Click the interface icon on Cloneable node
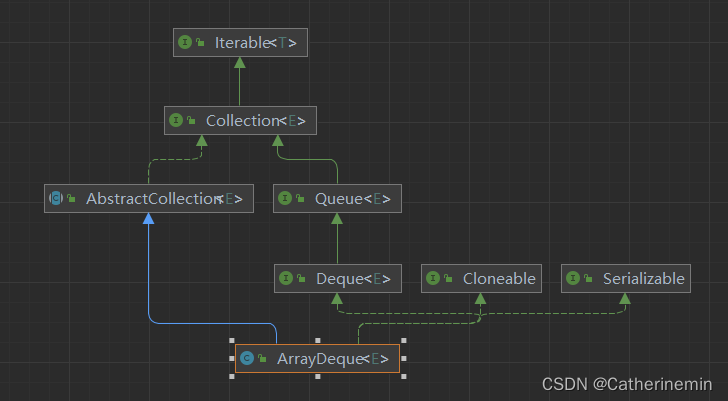Viewport: 728px width, 401px height. pos(433,278)
